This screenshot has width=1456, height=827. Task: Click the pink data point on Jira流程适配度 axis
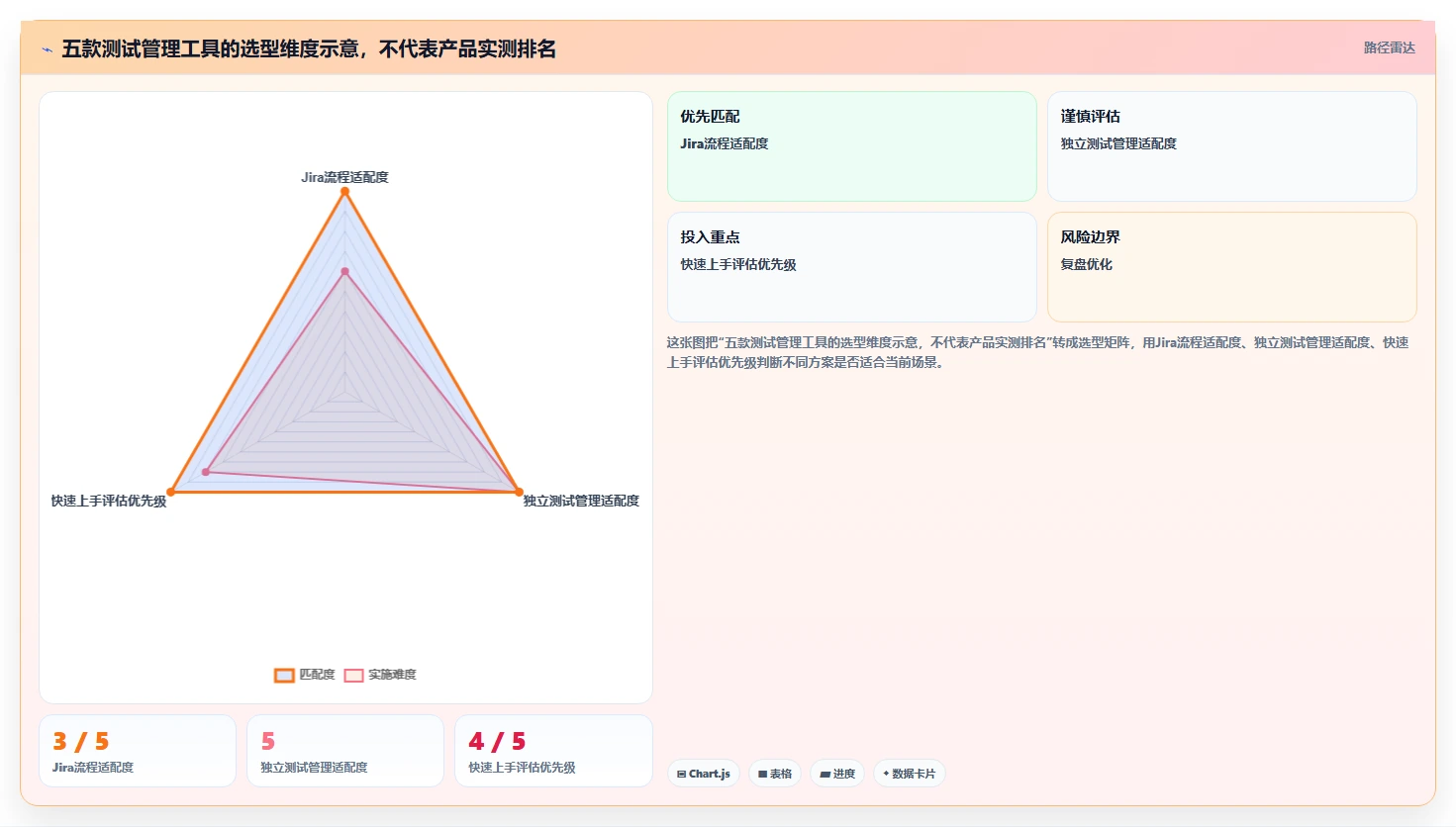pos(344,271)
